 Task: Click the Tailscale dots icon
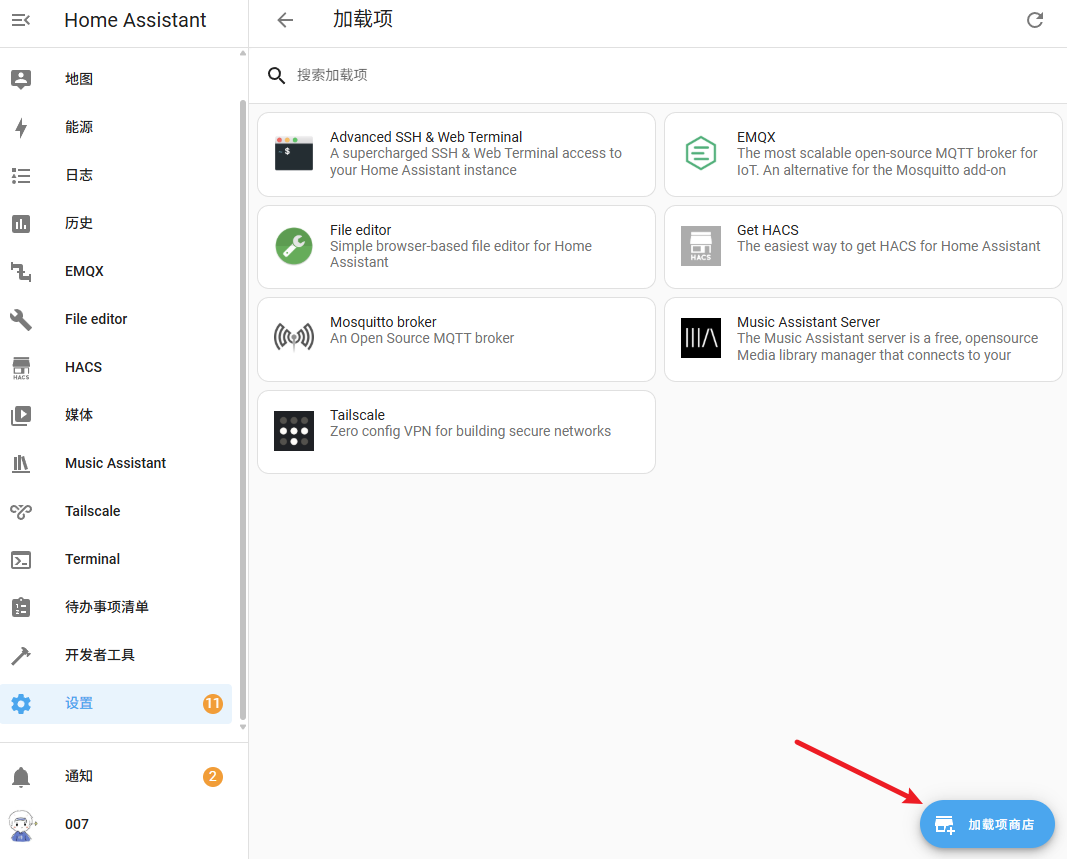[294, 431]
